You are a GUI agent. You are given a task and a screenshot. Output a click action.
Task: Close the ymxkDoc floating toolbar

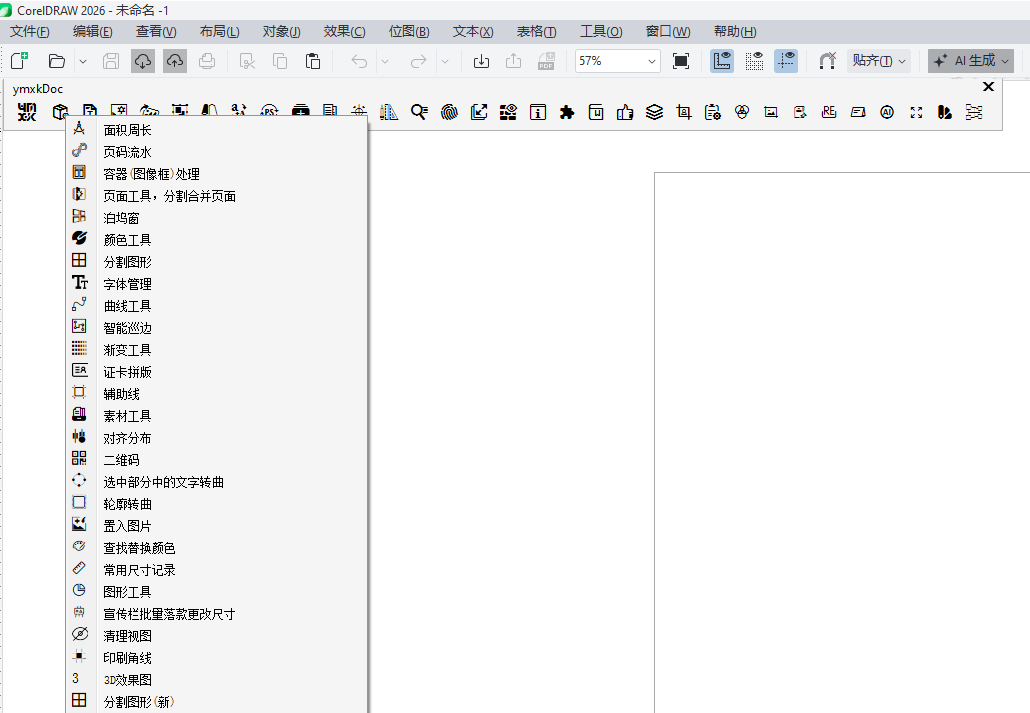[x=988, y=87]
